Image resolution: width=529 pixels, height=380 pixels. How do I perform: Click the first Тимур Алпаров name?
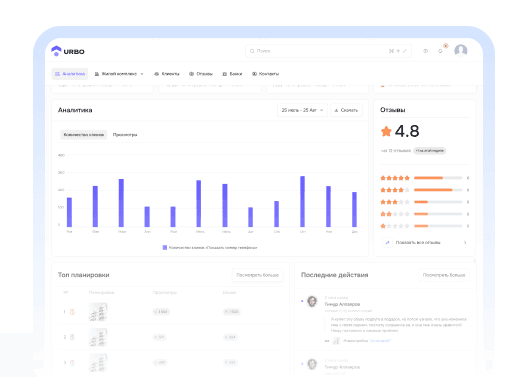point(342,304)
